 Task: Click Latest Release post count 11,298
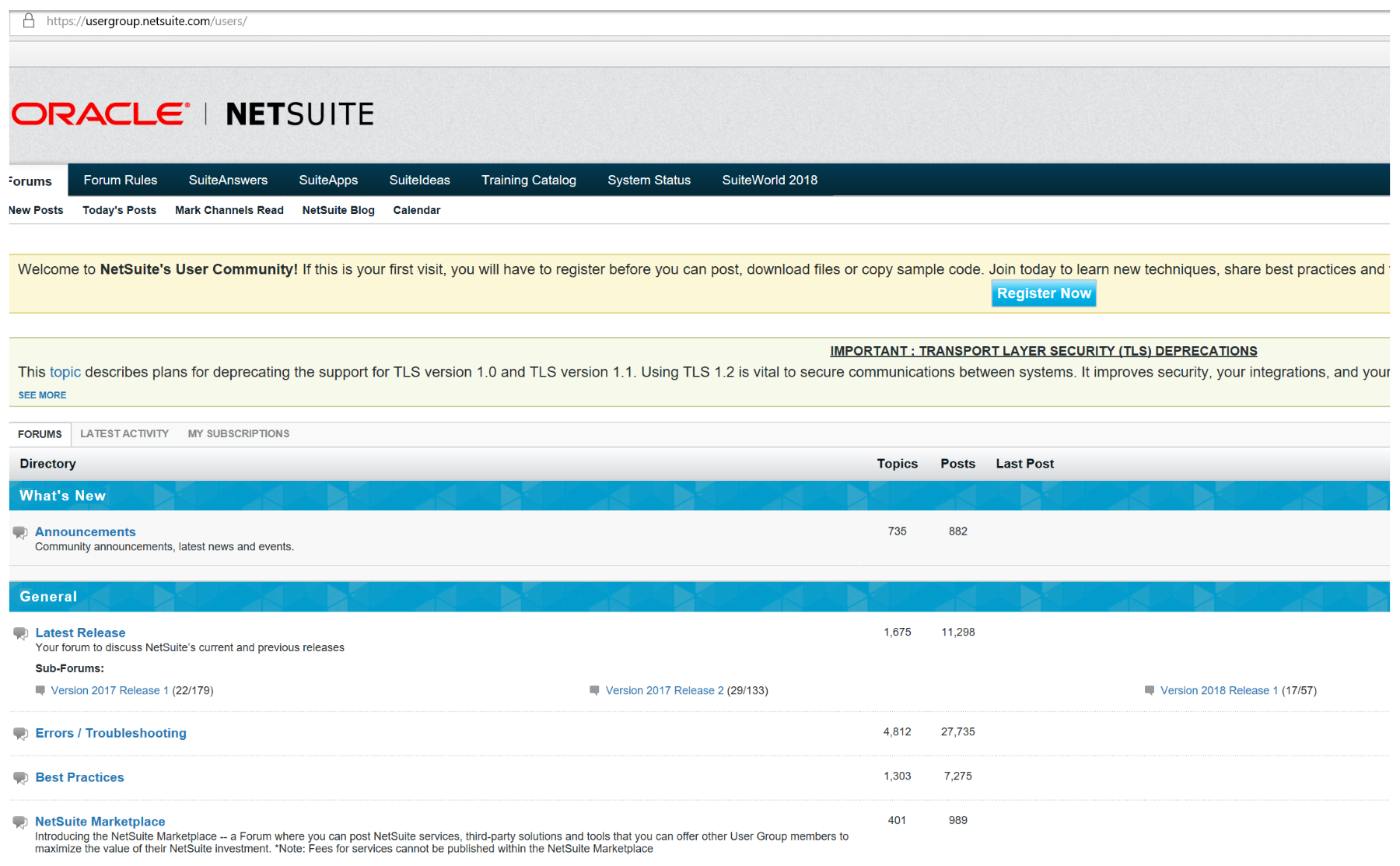coord(958,633)
